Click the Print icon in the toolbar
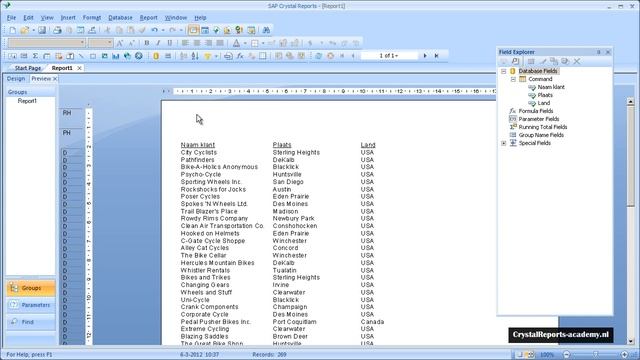This screenshot has width=640, height=360. click(58, 30)
